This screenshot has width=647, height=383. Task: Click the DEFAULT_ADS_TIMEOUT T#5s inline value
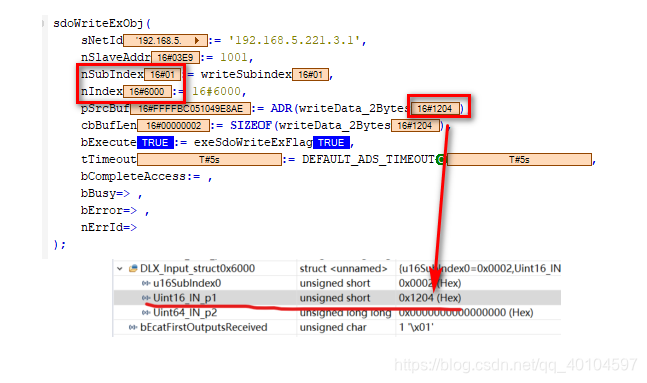pos(519,159)
